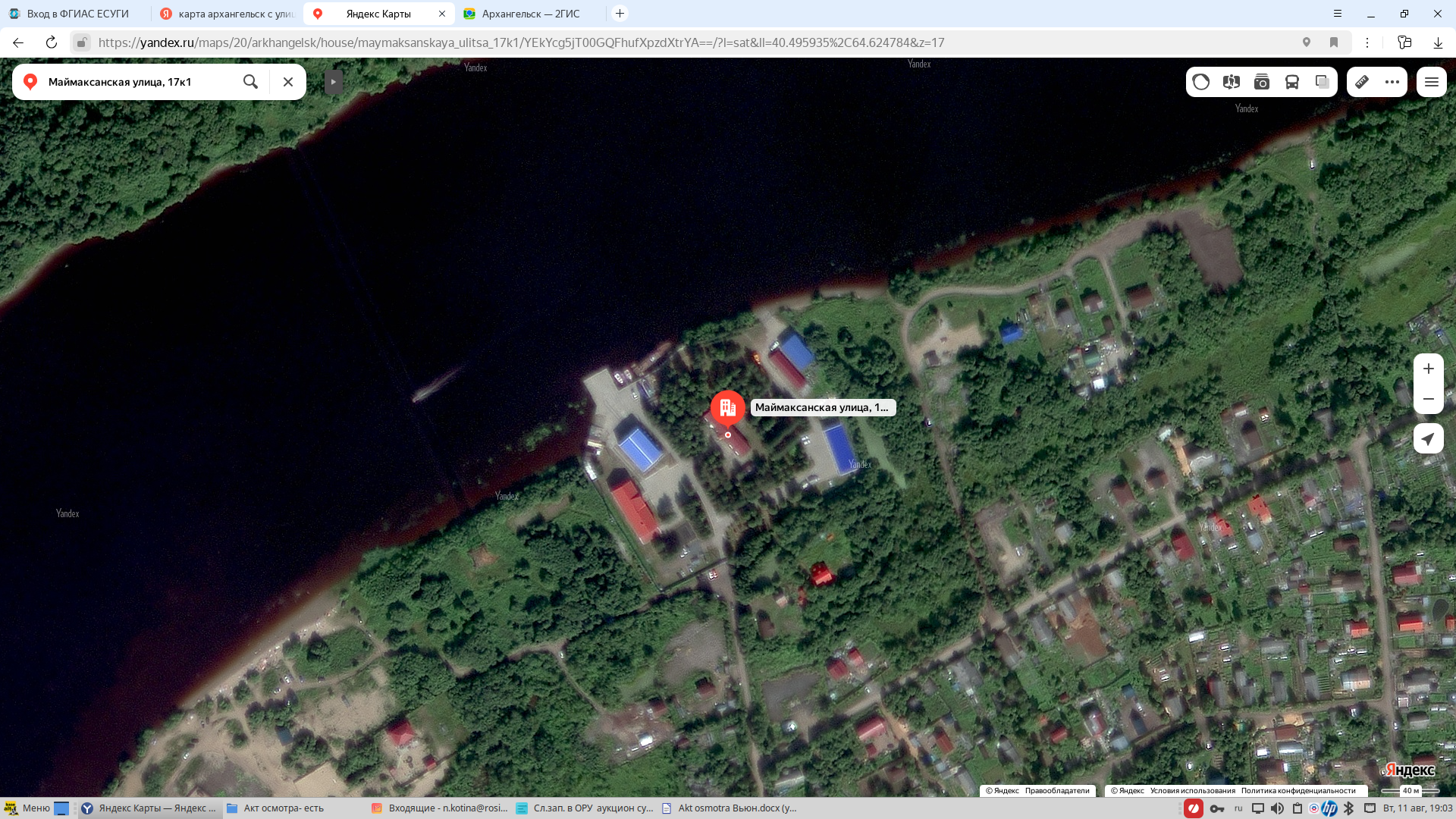The image size is (1456, 819).
Task: Switch to Яндекс Карты taskbar window
Action: (149, 808)
